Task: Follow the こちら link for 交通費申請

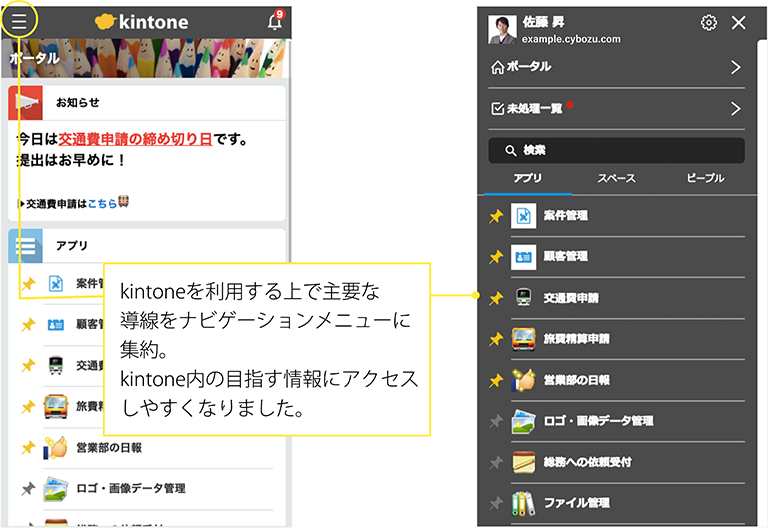Action: coord(102,204)
